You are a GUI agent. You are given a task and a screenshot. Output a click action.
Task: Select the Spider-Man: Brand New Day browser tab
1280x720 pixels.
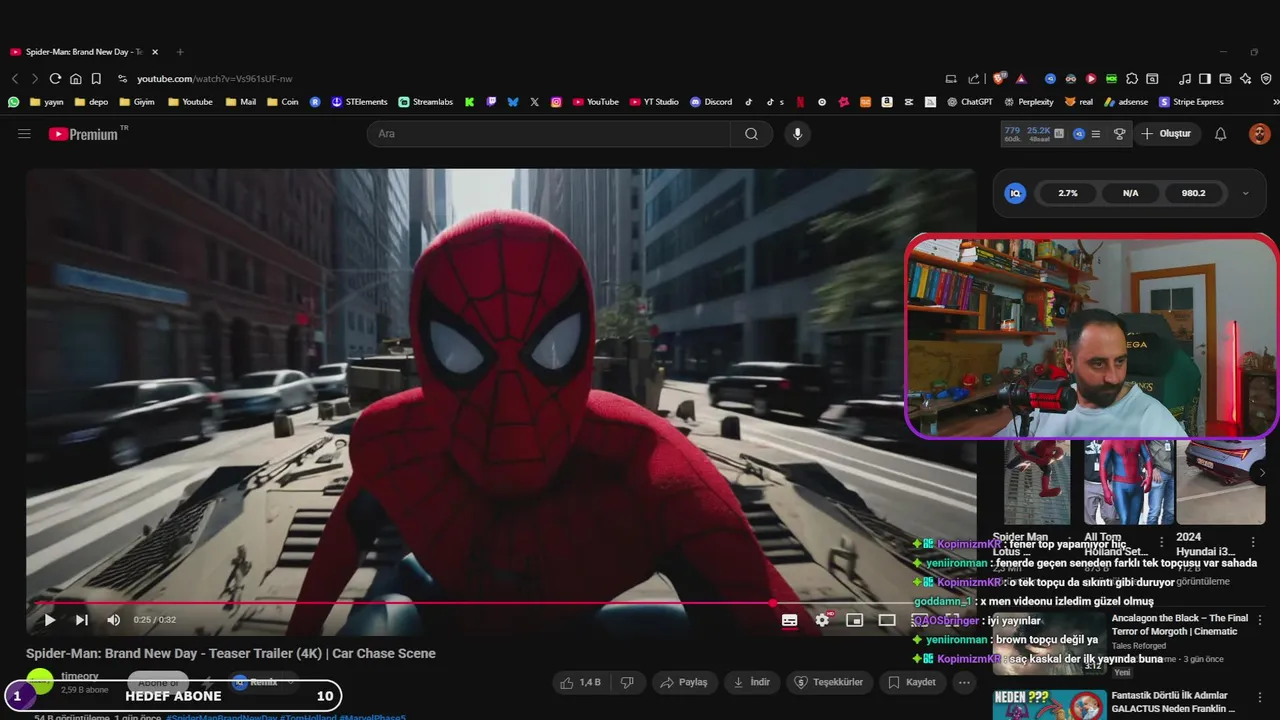pyautogui.click(x=84, y=52)
